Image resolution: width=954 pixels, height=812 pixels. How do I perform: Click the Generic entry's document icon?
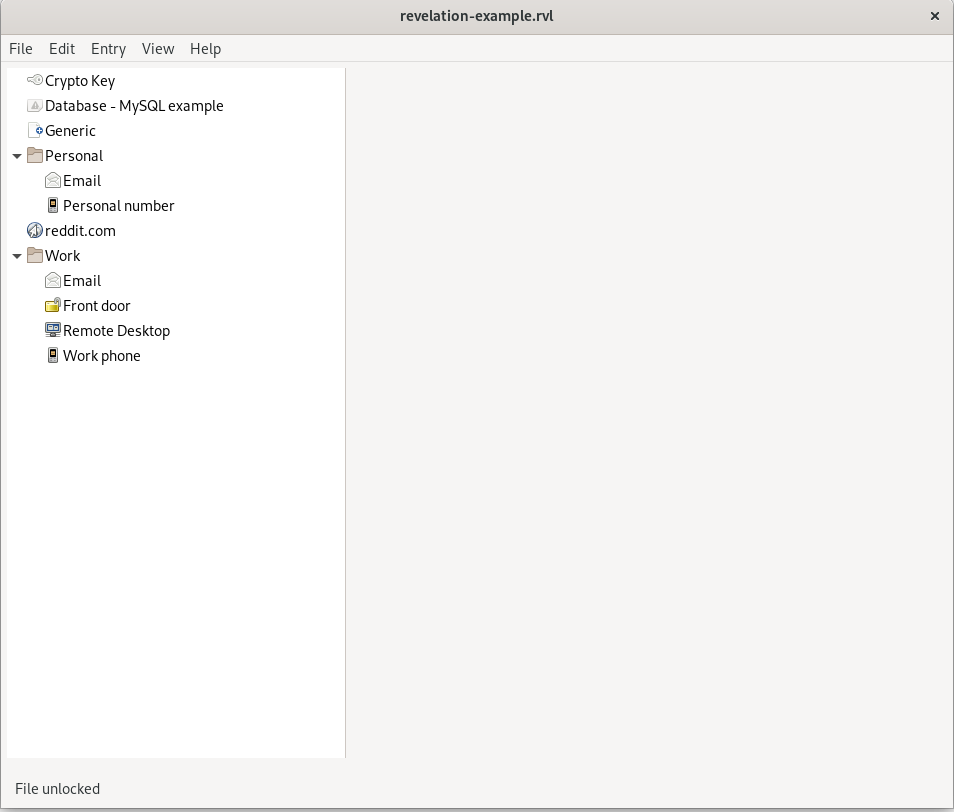click(35, 130)
